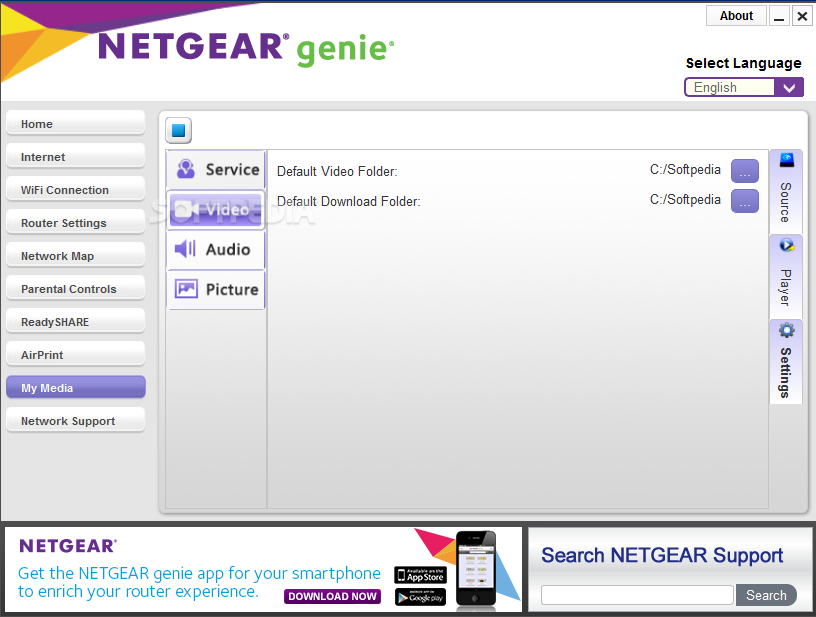This screenshot has width=816, height=617.
Task: Open the Picture tab
Action: 216,289
